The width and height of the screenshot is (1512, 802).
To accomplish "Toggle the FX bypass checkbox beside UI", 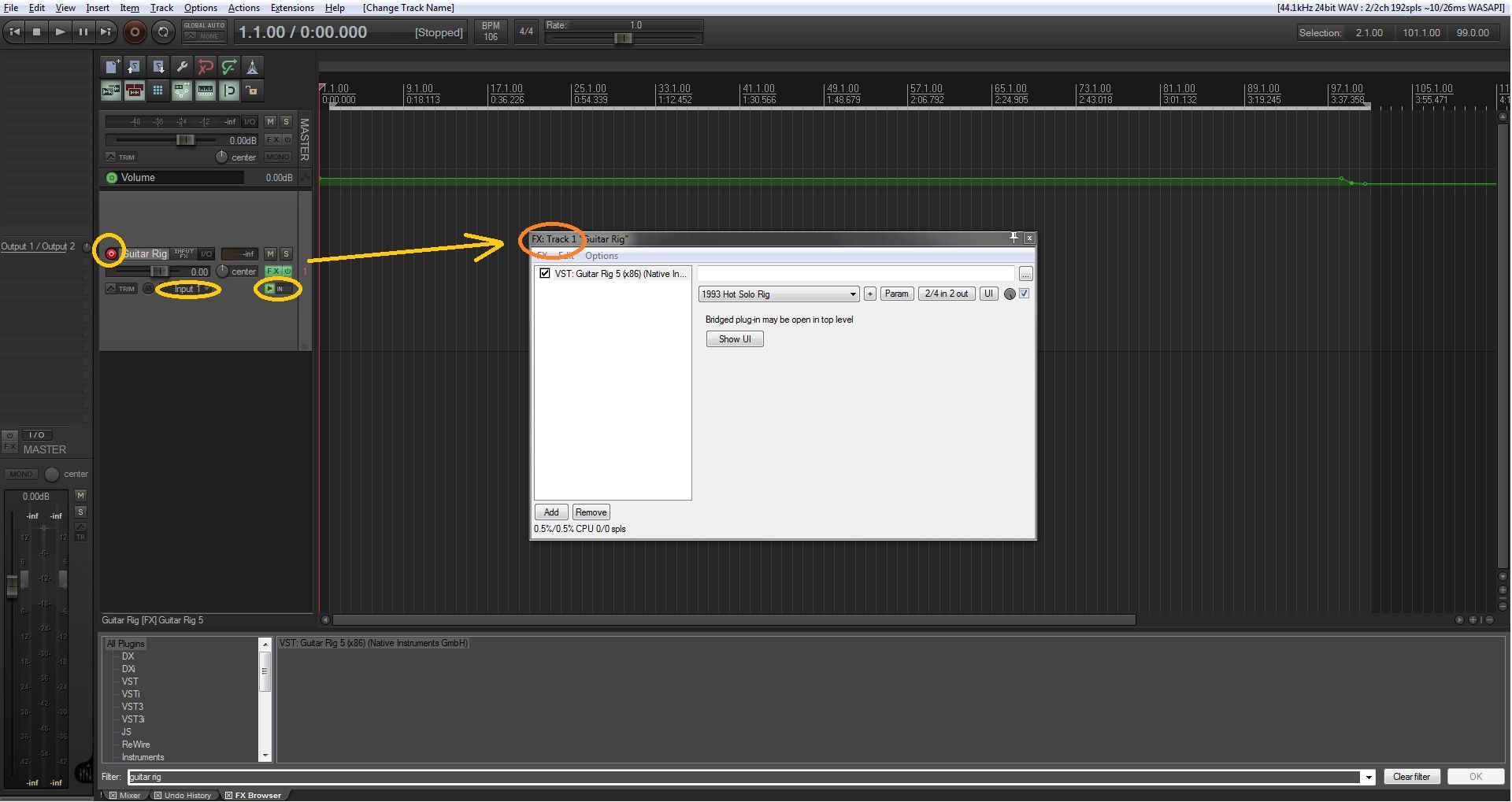I will tap(1025, 294).
